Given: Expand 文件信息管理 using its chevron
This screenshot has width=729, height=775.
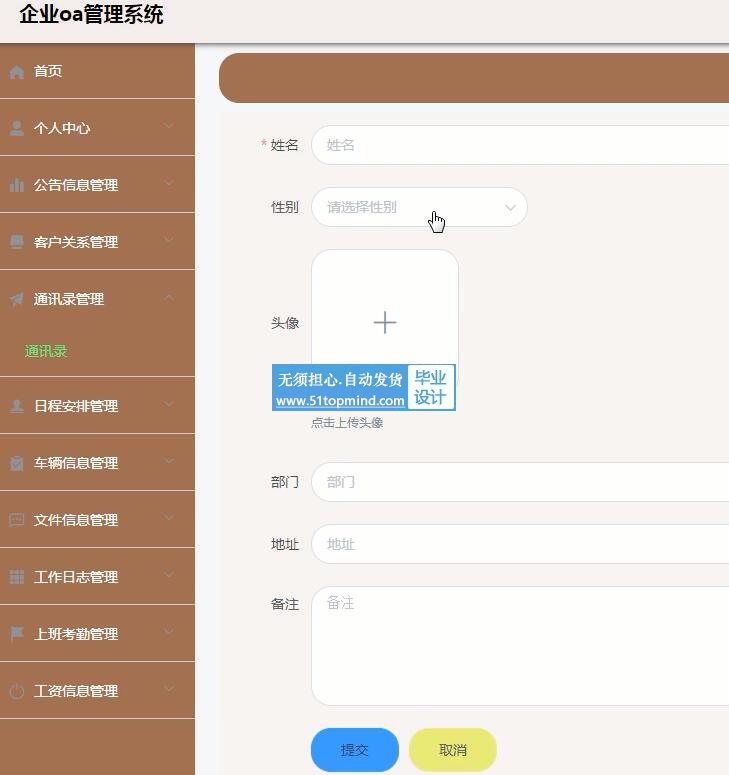Looking at the screenshot, I should pos(169,517).
